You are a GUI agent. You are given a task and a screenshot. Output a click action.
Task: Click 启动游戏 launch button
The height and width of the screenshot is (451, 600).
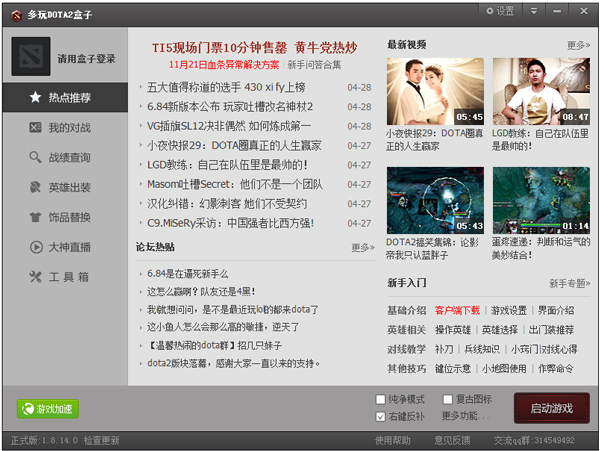point(551,408)
